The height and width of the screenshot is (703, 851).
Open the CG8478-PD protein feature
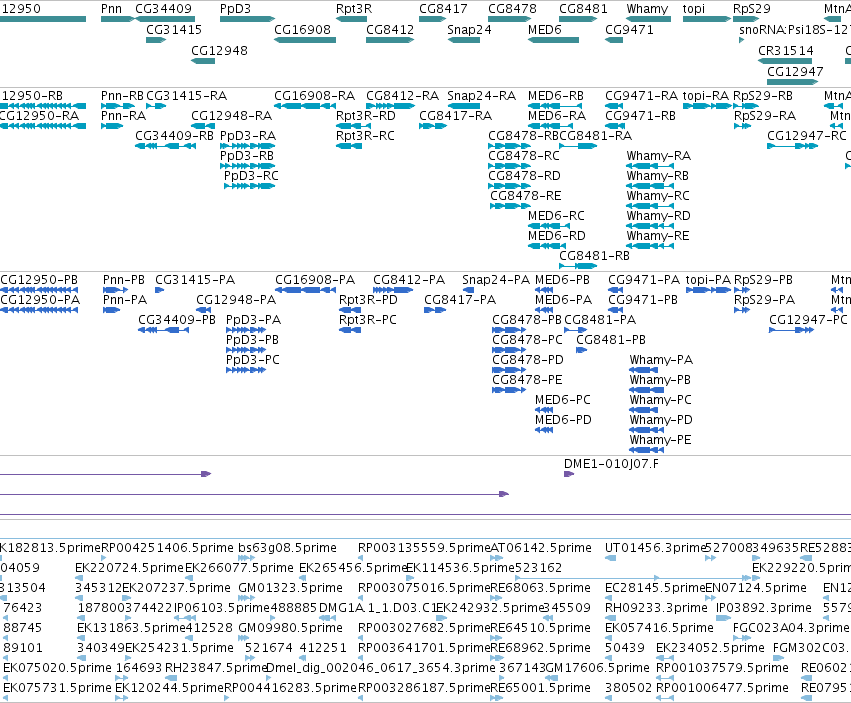coord(509,370)
